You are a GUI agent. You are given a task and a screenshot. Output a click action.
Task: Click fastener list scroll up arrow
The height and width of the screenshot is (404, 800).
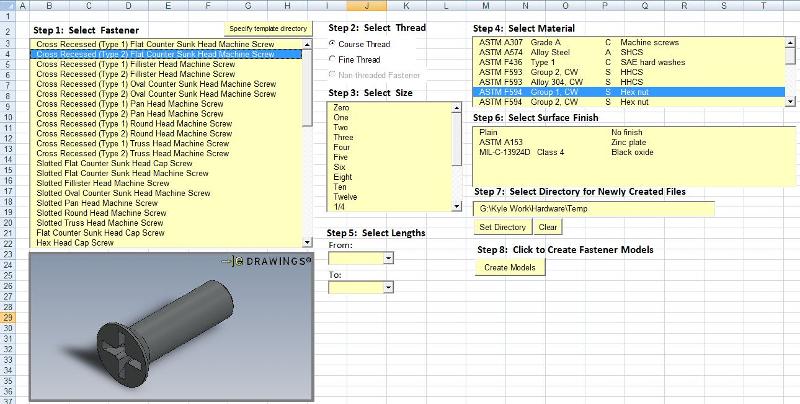point(307,44)
